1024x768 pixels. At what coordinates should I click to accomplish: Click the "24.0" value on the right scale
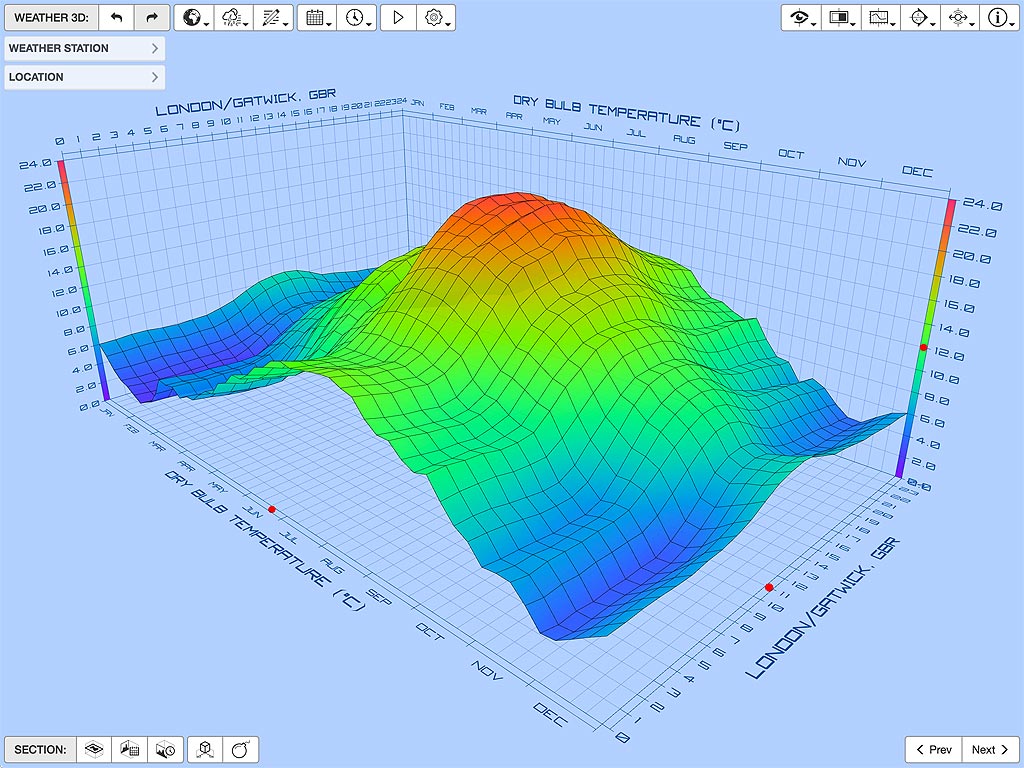982,205
